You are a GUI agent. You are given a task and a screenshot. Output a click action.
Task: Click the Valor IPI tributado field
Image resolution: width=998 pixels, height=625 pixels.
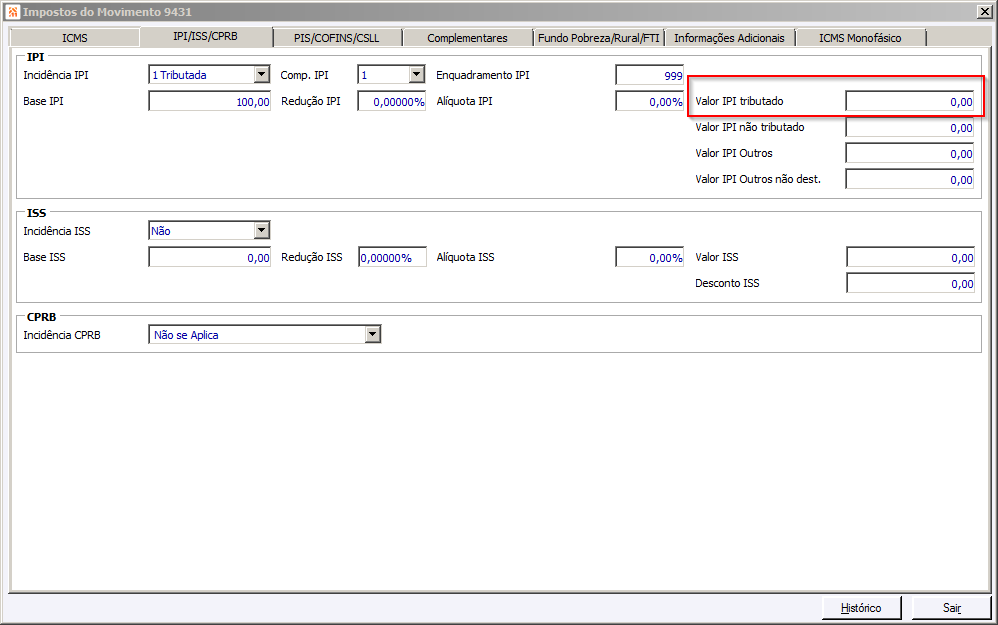(x=910, y=101)
